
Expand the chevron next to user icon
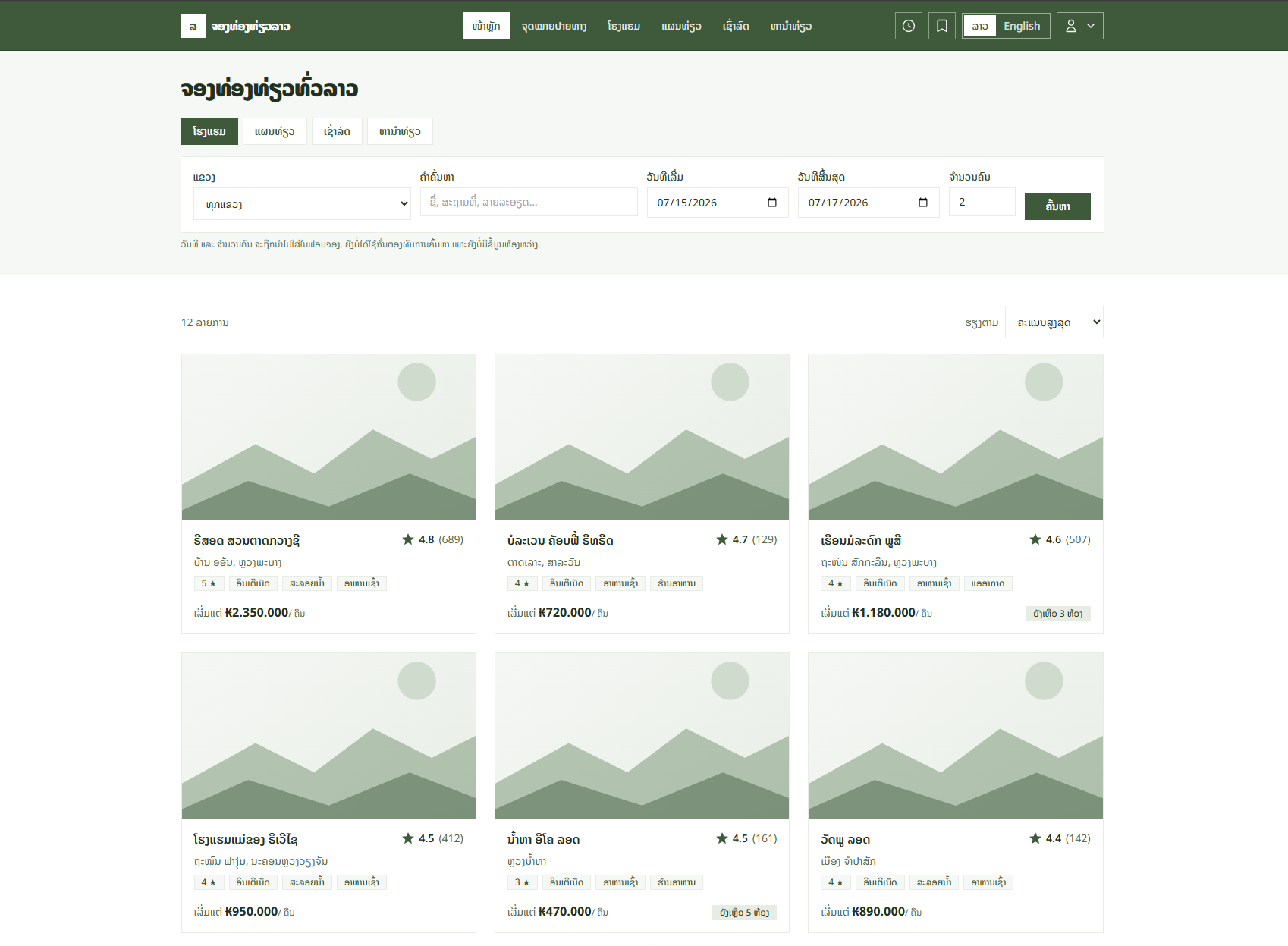1091,26
